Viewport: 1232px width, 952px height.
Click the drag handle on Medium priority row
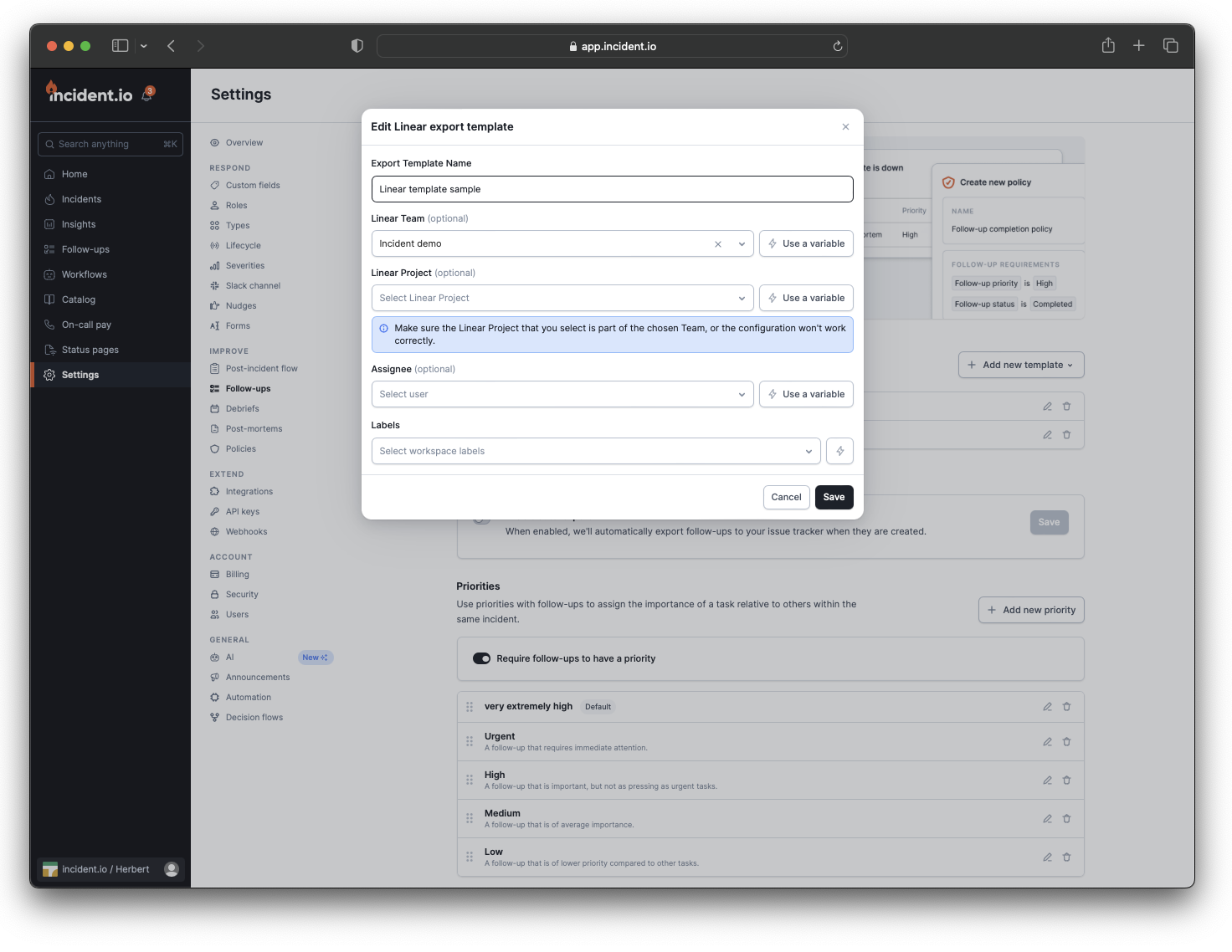pyautogui.click(x=470, y=819)
